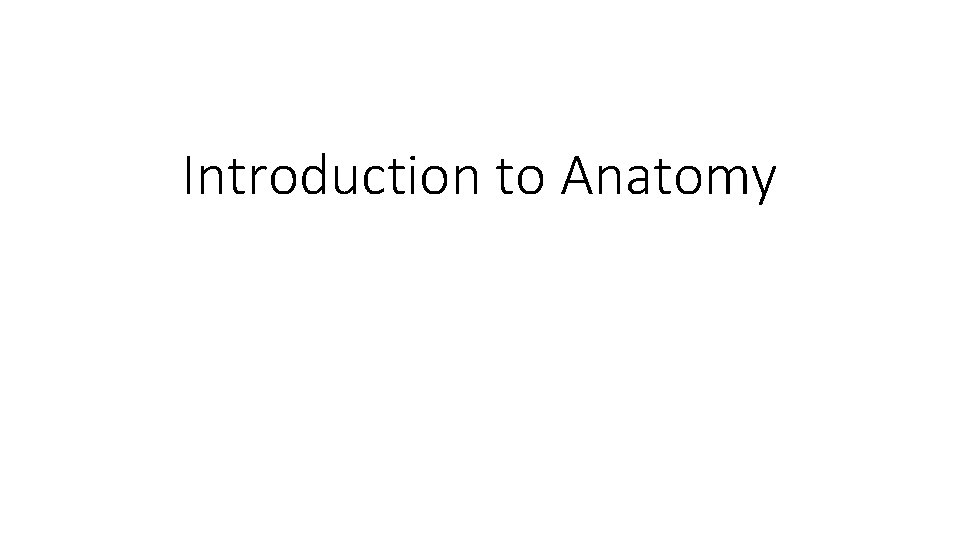
Task: Click the space between "to" and "Anatomy"
Action: 550,180
